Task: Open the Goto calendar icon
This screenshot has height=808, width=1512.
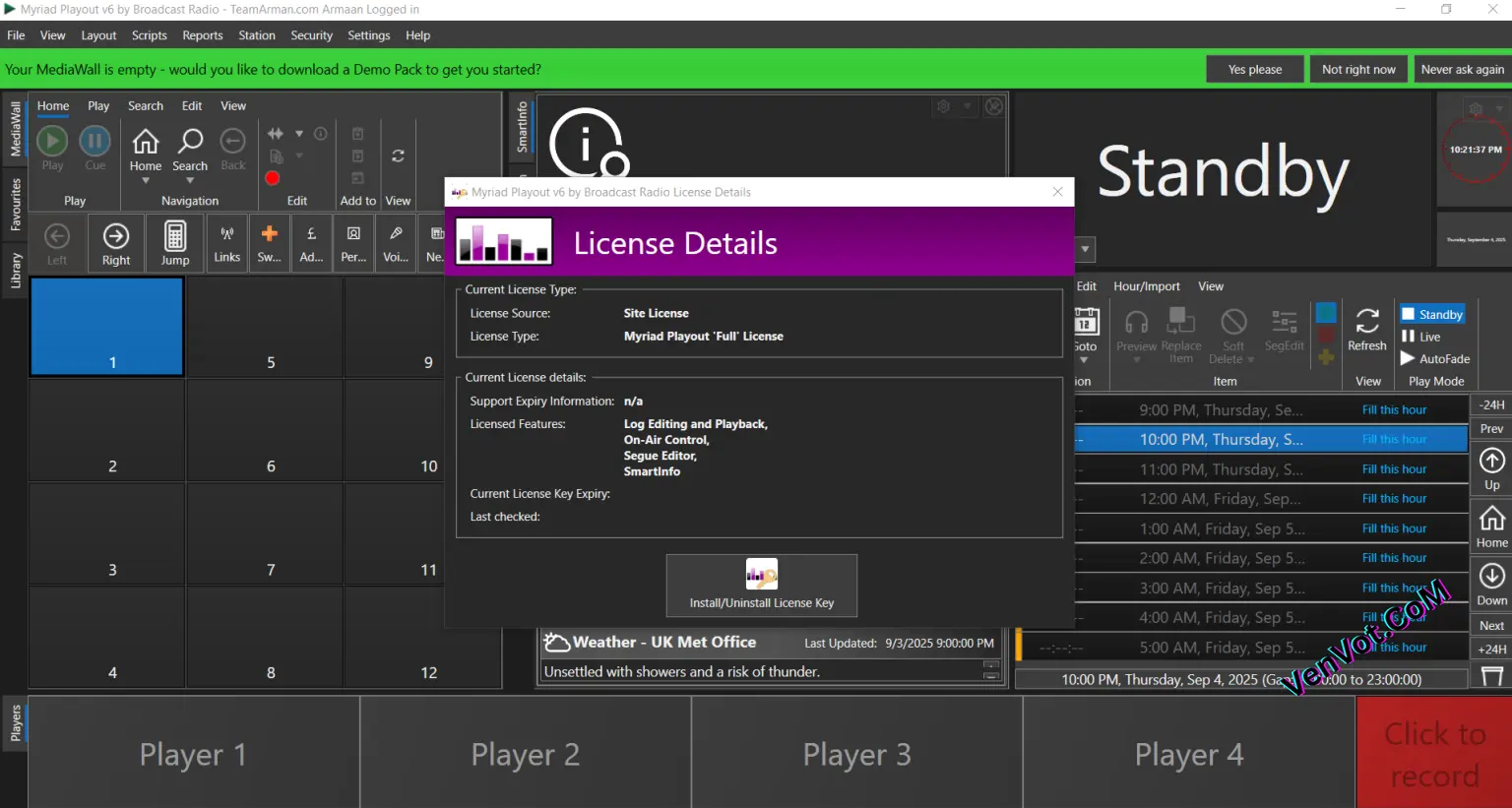Action: (1086, 322)
